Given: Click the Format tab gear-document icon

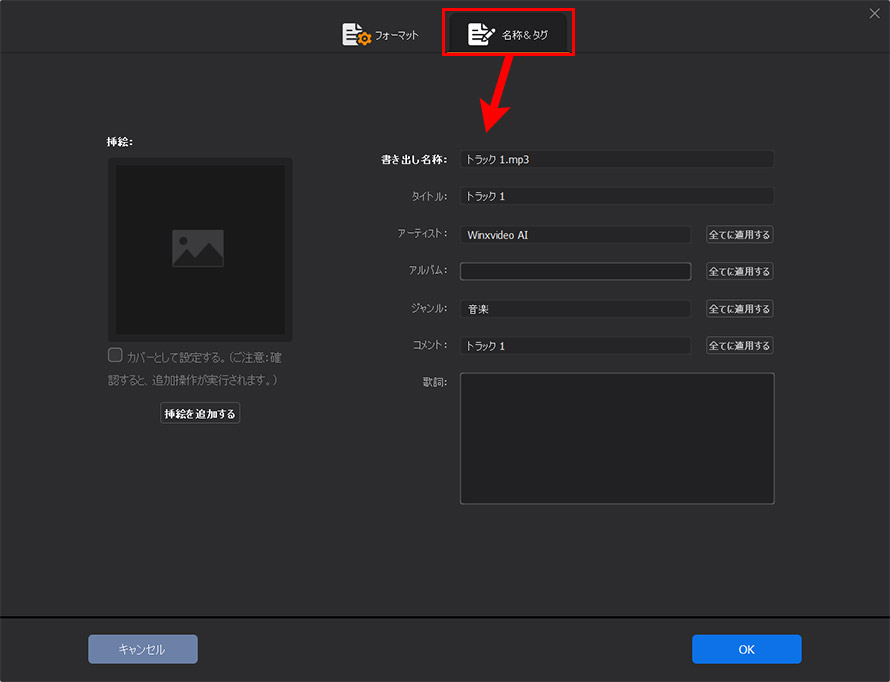Looking at the screenshot, I should tap(356, 35).
